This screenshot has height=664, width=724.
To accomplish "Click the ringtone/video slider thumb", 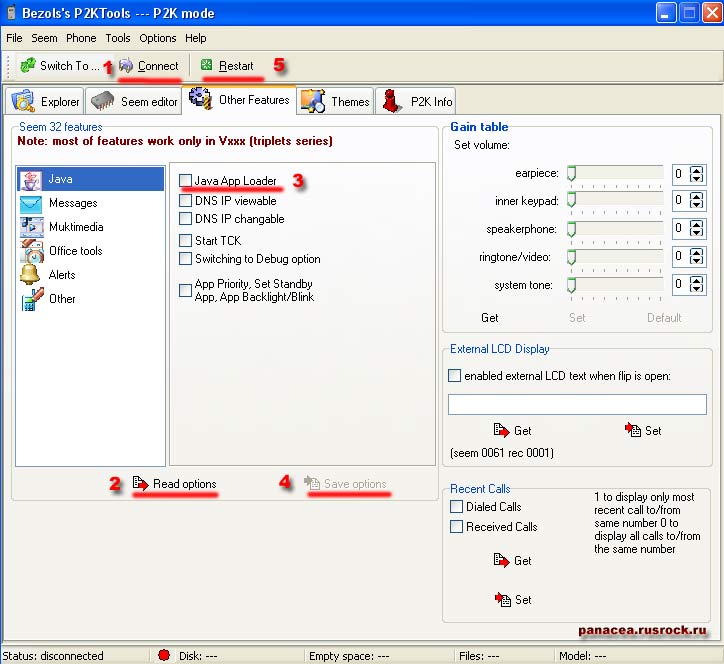I will click(x=572, y=257).
